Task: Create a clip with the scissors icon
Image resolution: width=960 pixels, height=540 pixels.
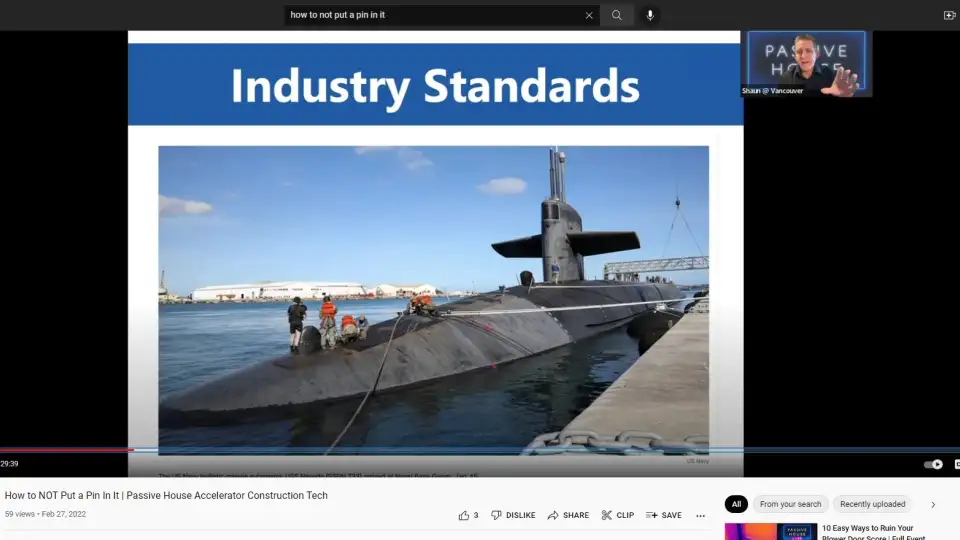Action: point(617,515)
